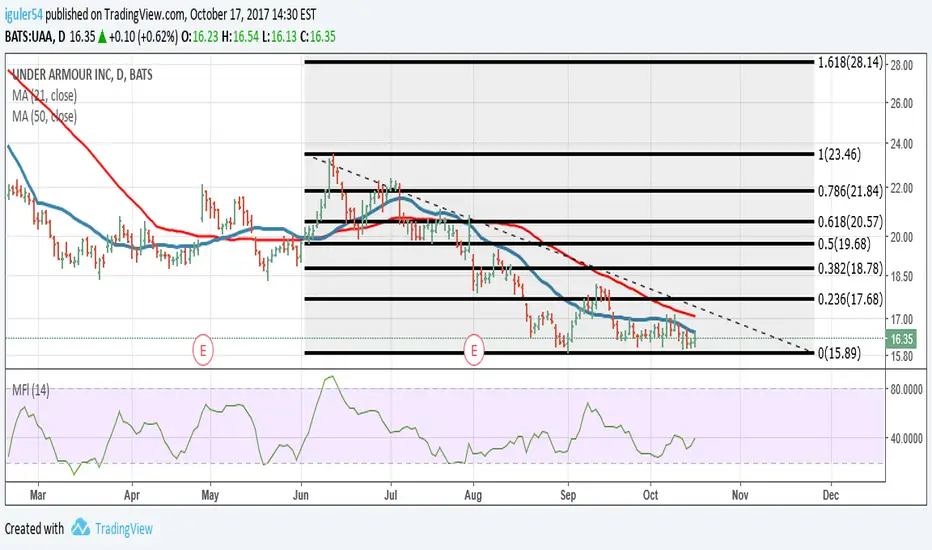Click the Sep label on time axis
932x550 pixels.
point(568,495)
